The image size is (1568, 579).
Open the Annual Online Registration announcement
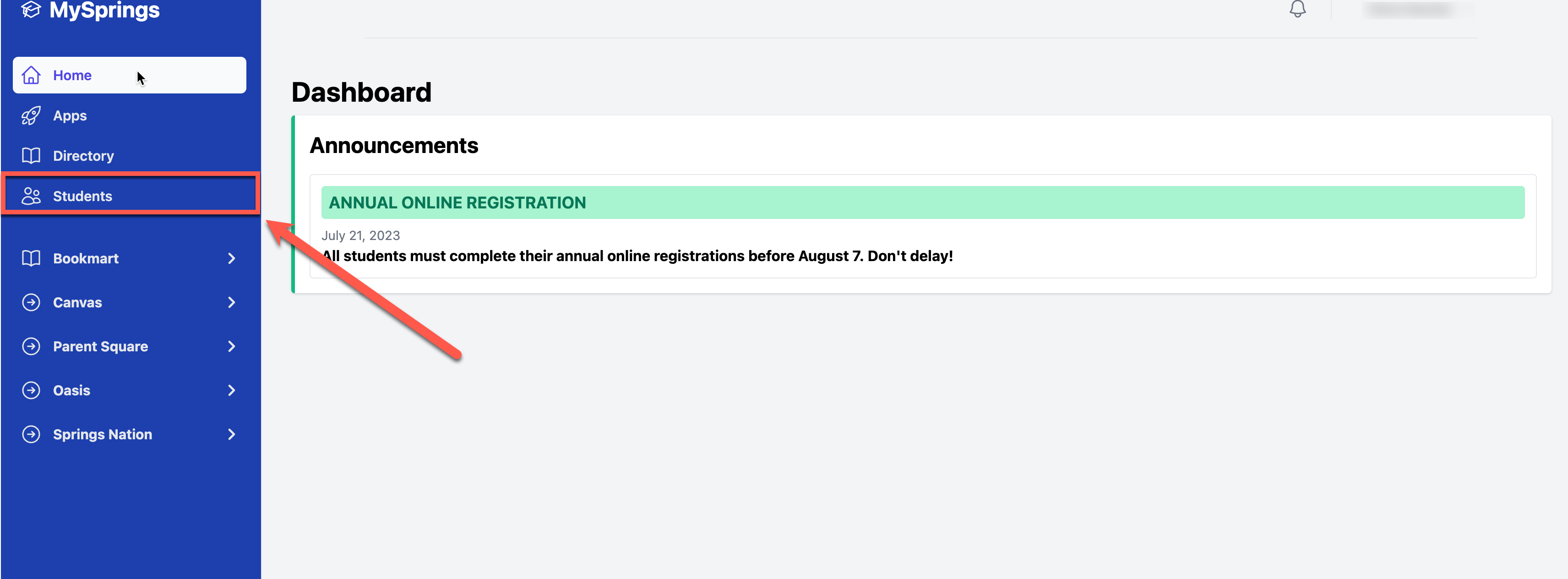click(x=457, y=203)
